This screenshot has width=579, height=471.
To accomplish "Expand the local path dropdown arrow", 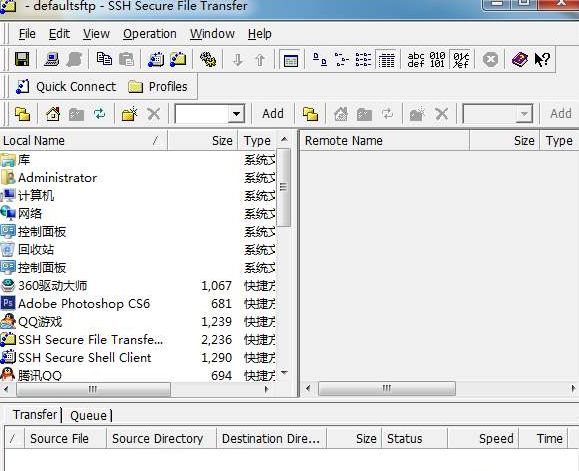I will point(236,114).
